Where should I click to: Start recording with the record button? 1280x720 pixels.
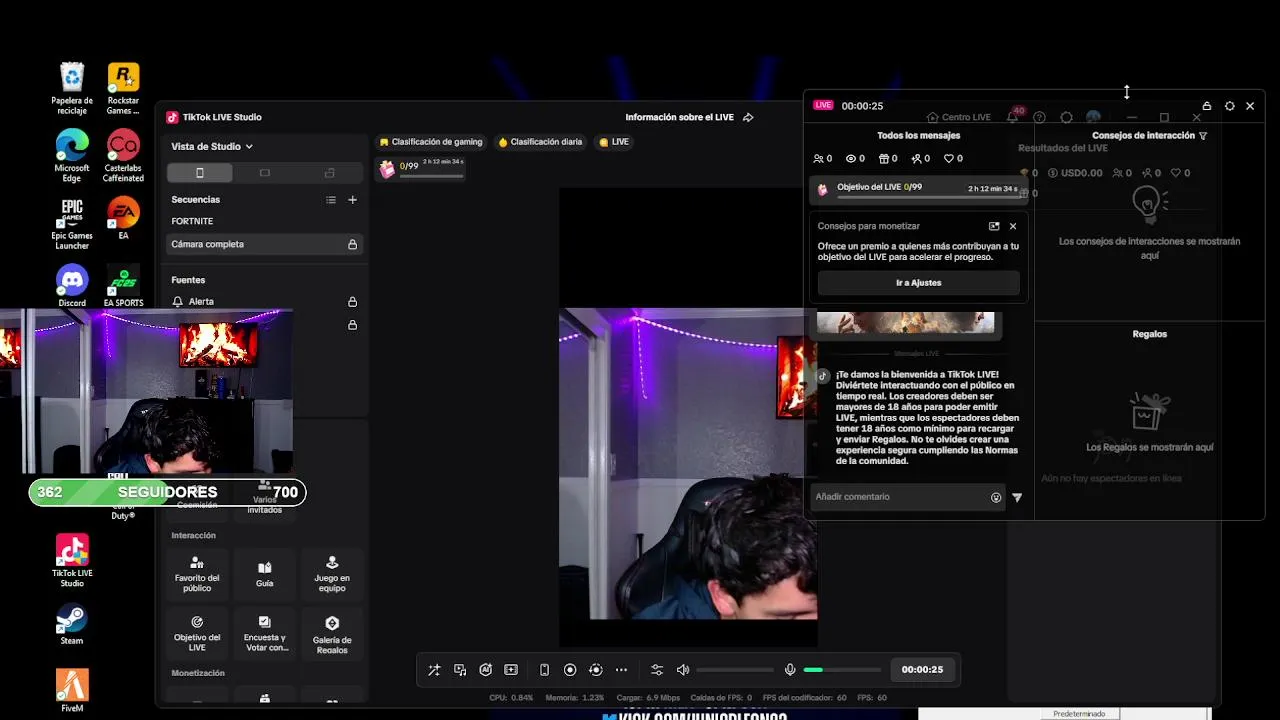570,670
